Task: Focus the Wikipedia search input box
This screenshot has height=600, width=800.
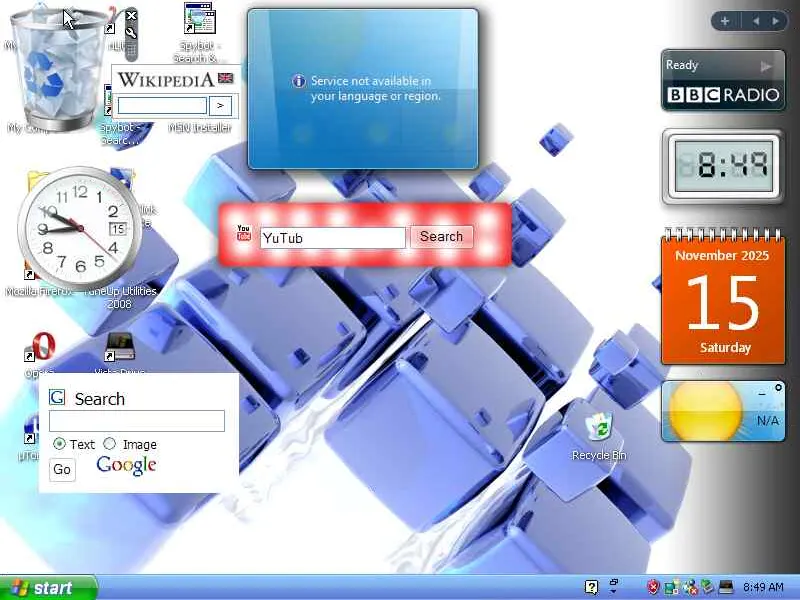Action: [162, 106]
